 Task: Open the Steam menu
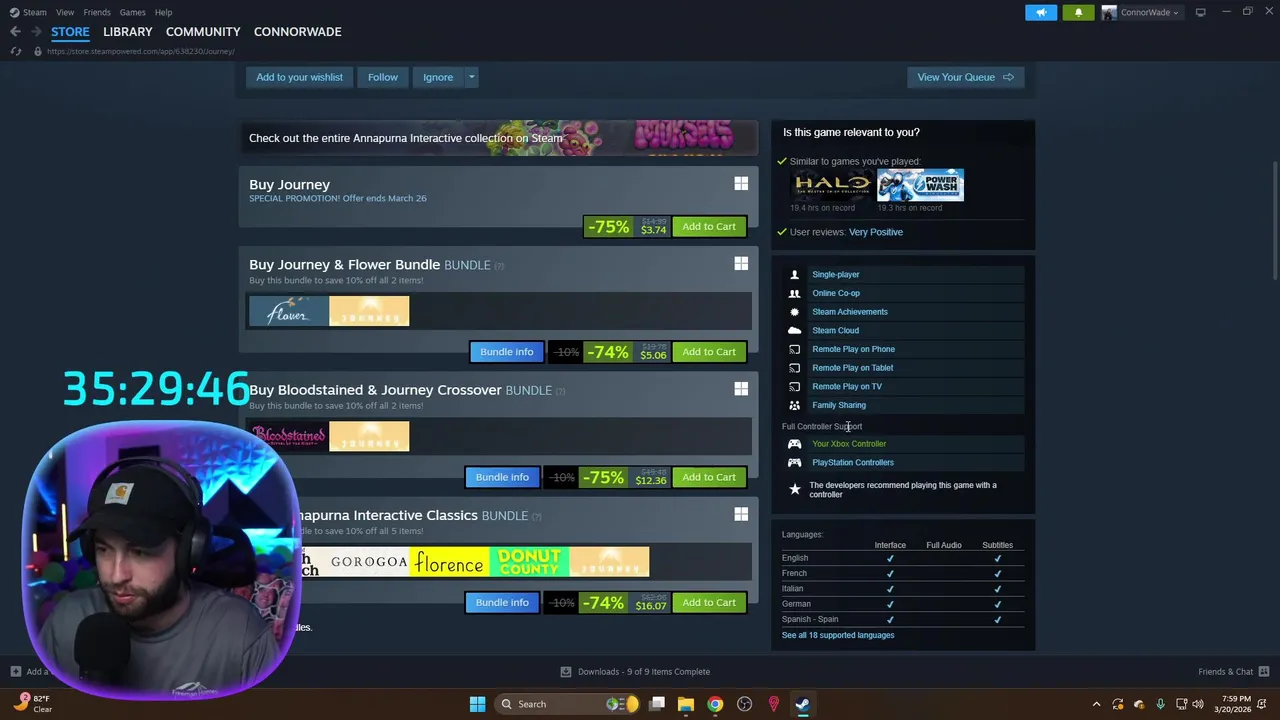point(29,12)
